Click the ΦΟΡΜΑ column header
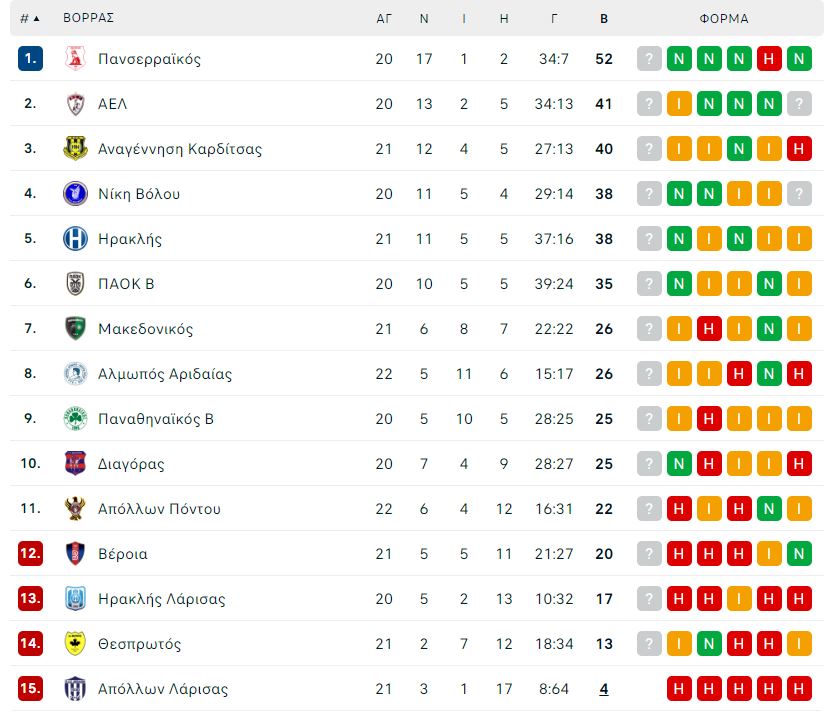 (724, 18)
